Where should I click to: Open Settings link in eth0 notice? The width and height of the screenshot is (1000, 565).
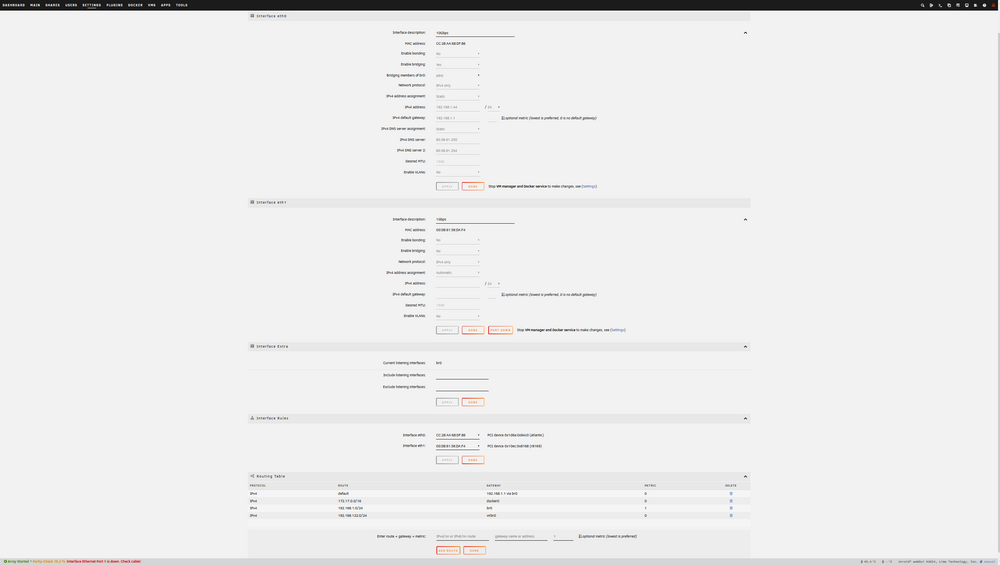coord(589,186)
